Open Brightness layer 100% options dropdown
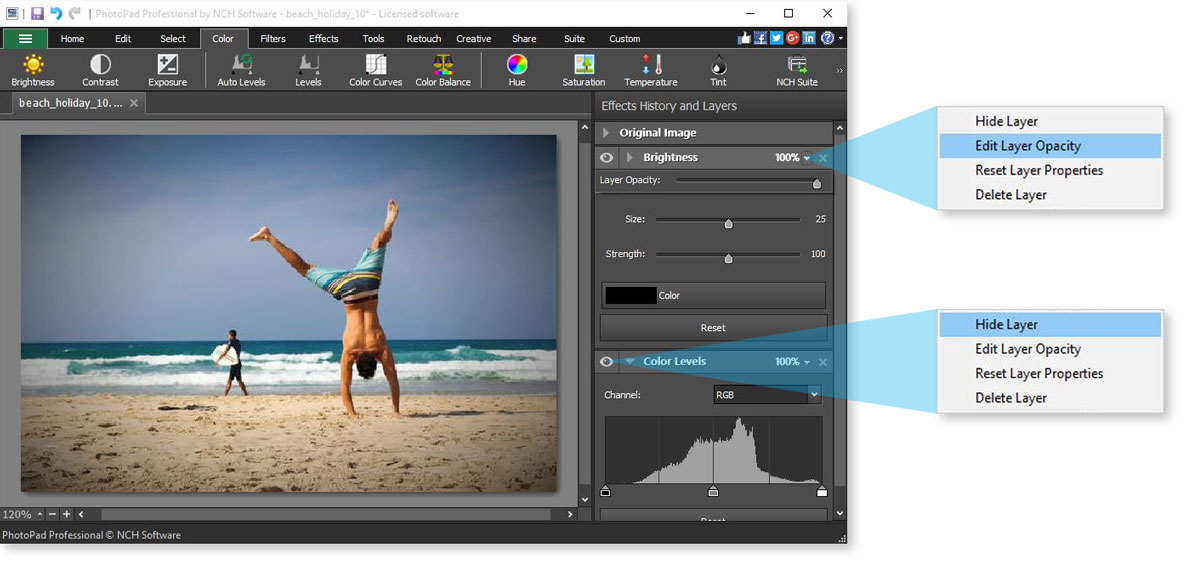This screenshot has width=1186, height=562. click(807, 158)
